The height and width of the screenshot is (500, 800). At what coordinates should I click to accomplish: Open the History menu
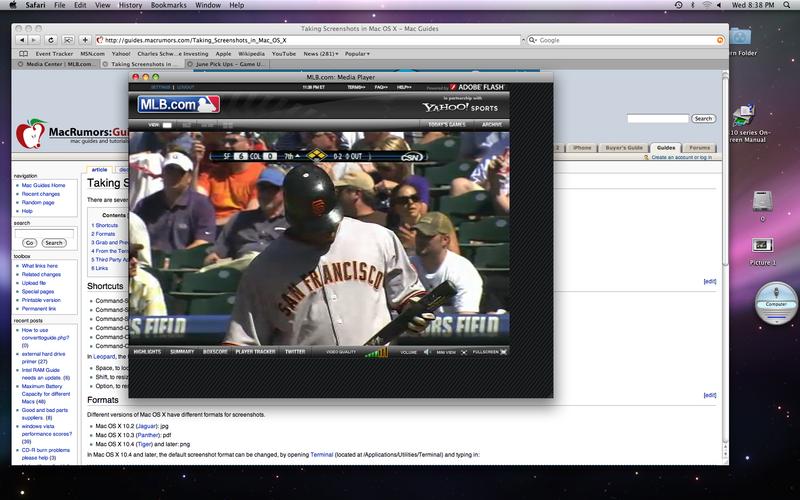pyautogui.click(x=131, y=5)
